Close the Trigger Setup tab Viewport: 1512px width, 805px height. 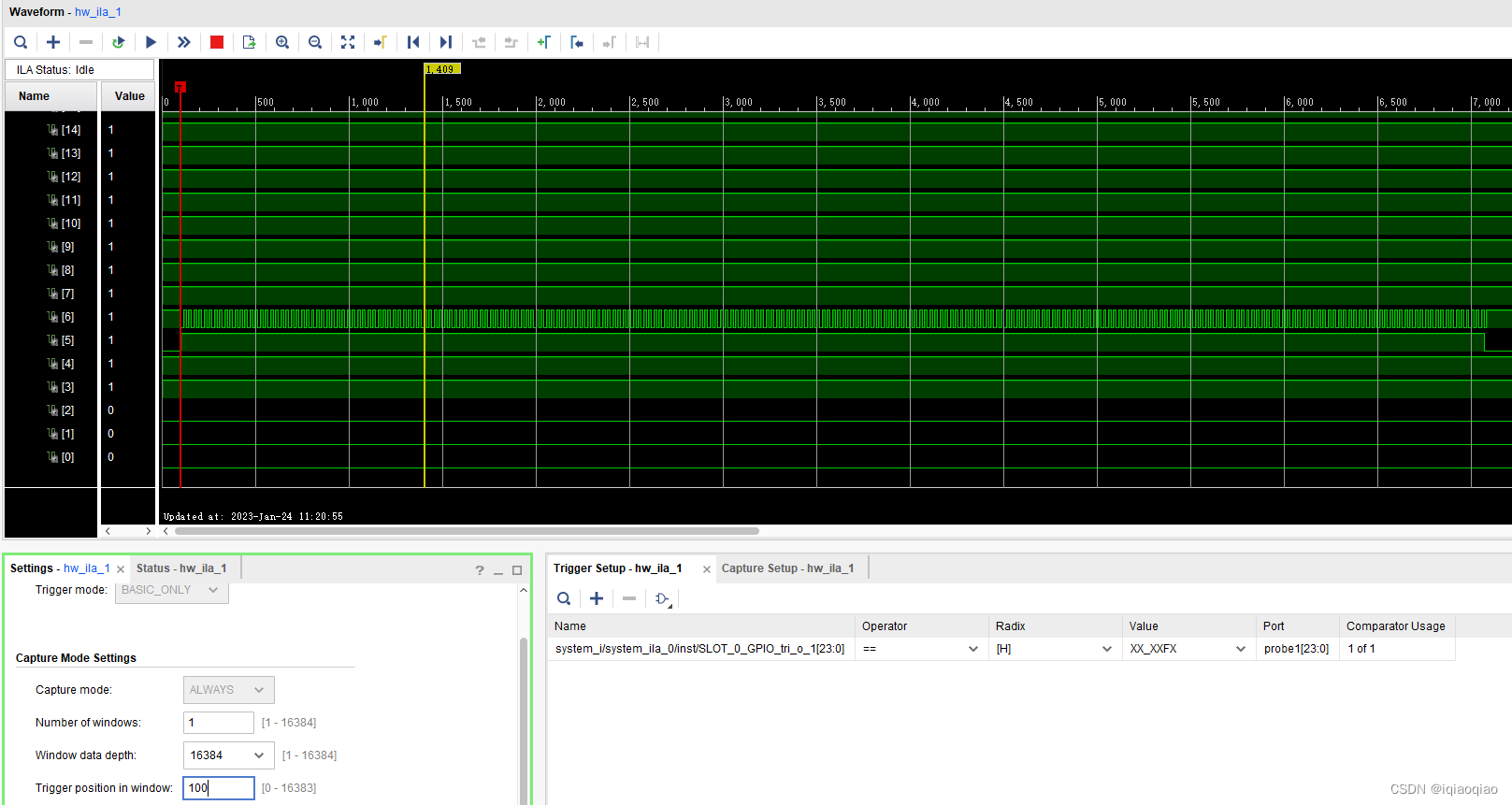click(707, 569)
